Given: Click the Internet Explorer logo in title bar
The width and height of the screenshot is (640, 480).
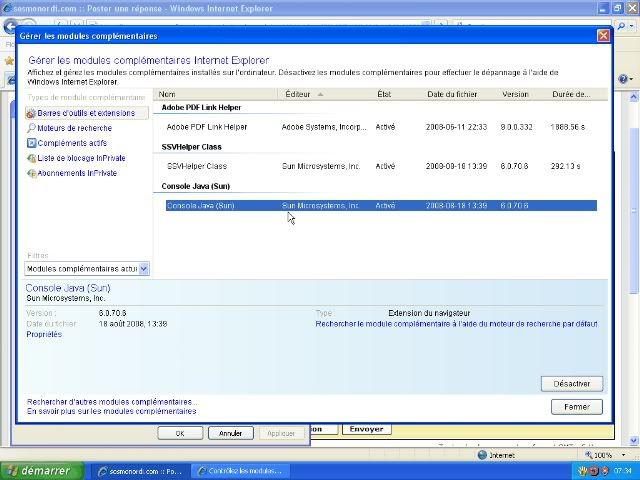Looking at the screenshot, I should [x=7, y=8].
